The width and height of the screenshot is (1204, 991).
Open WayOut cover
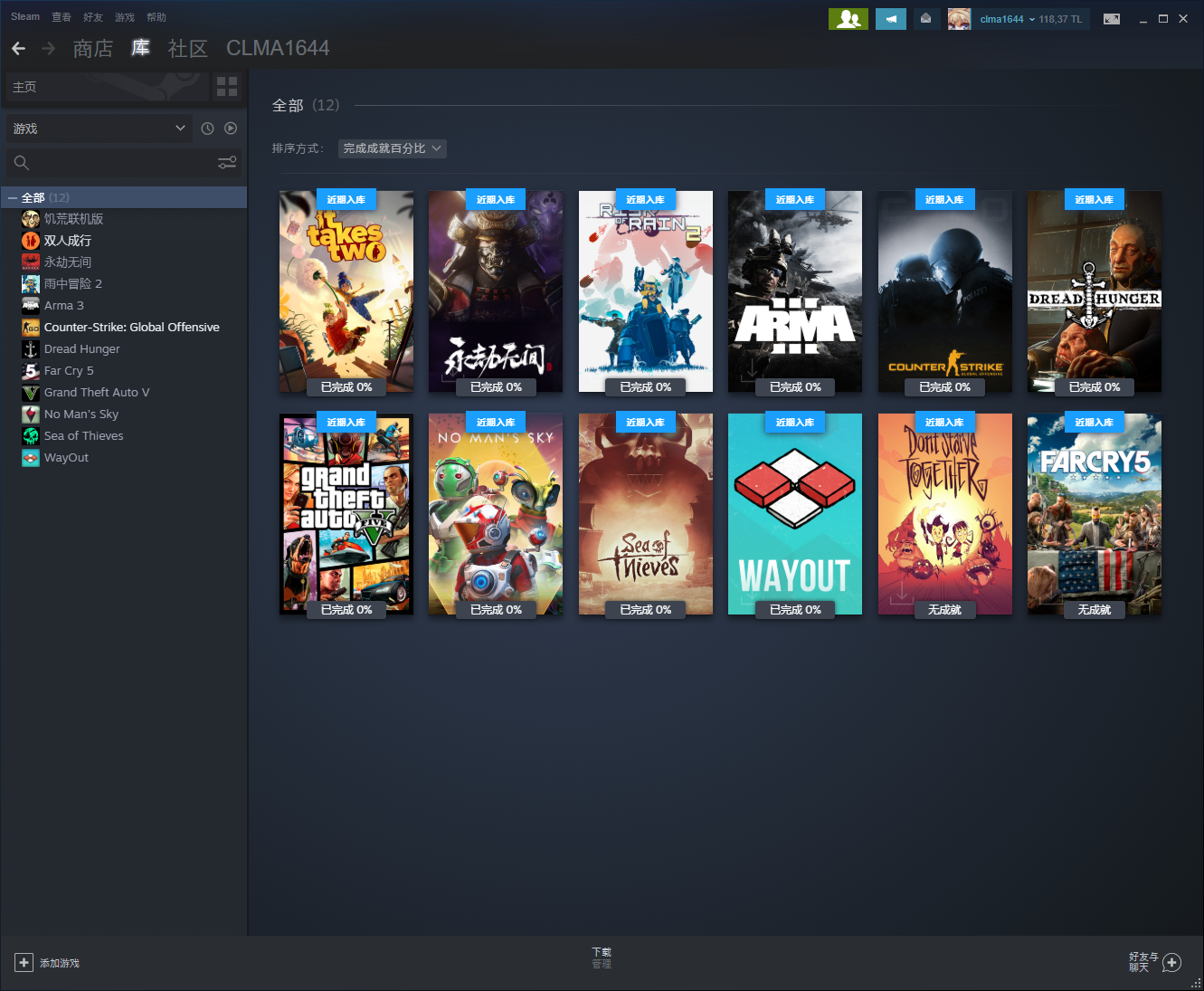[795, 514]
